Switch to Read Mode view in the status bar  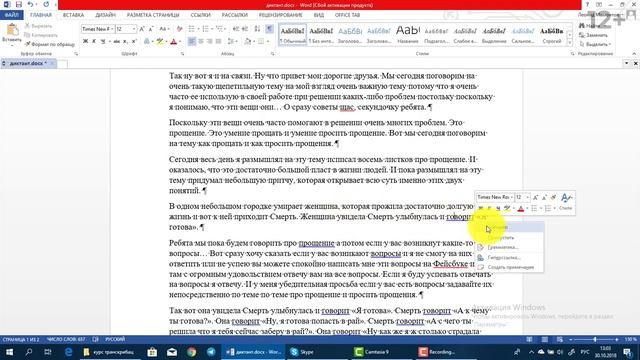[529, 340]
